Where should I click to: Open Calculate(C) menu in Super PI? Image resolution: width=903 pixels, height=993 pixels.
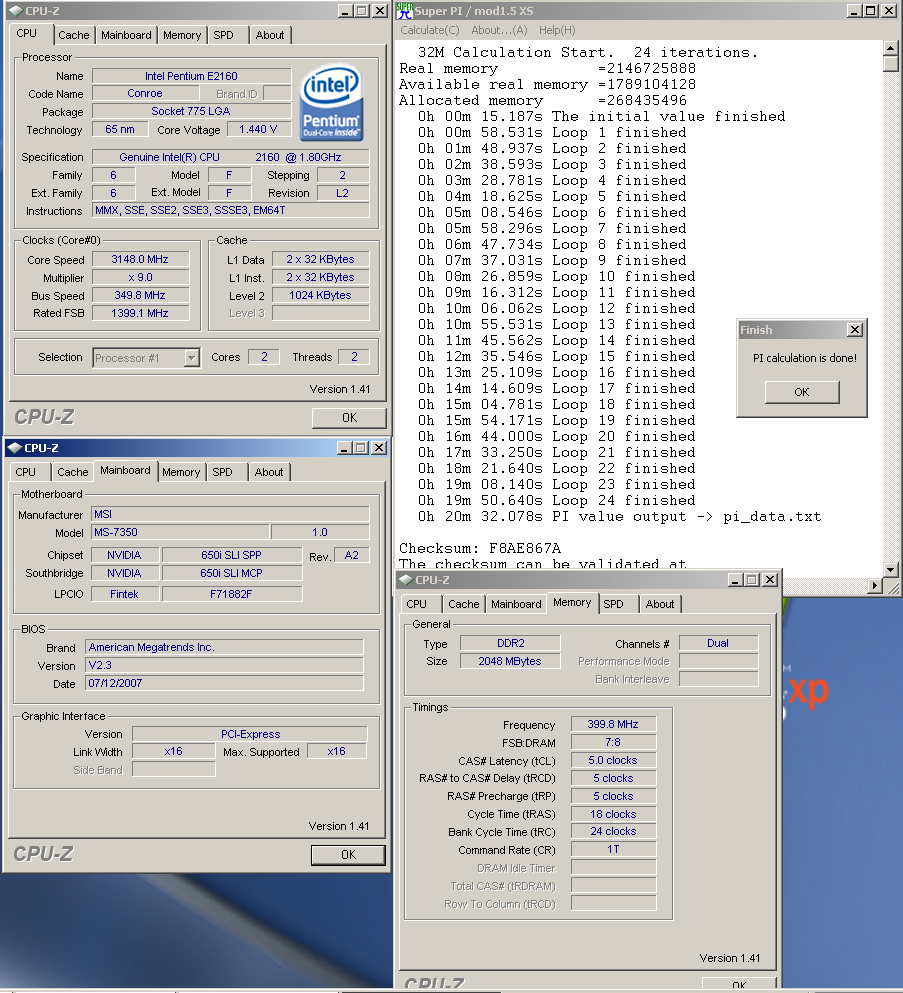(x=429, y=30)
